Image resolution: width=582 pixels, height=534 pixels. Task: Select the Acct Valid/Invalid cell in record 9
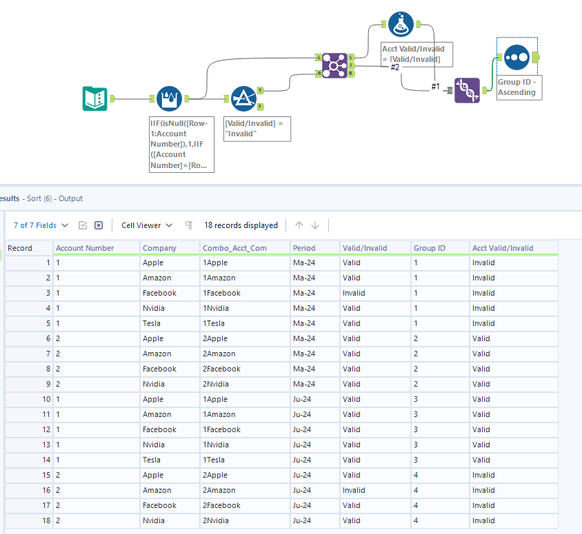click(514, 384)
